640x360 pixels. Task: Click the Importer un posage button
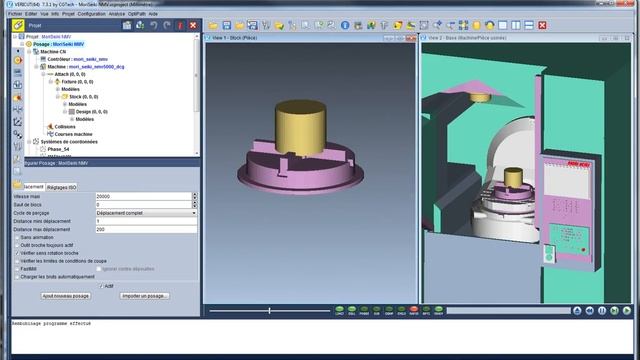(x=144, y=296)
